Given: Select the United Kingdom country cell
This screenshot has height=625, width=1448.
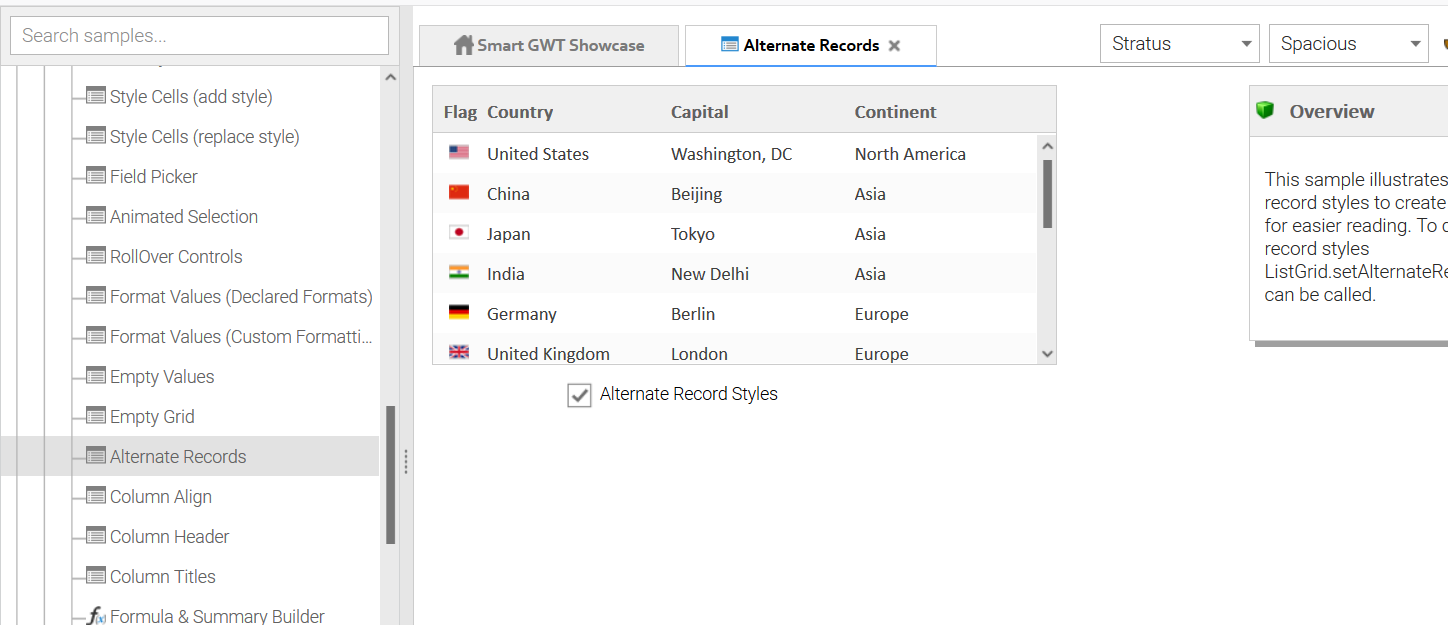Looking at the screenshot, I should click(573, 350).
